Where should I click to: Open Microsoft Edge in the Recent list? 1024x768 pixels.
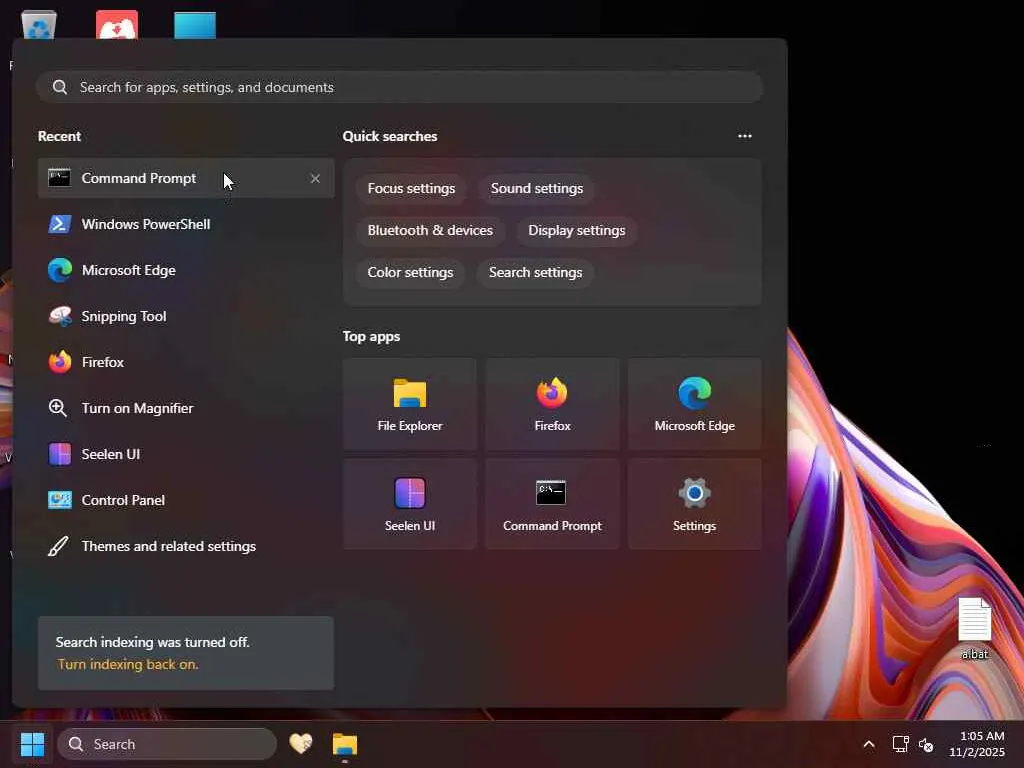pos(186,270)
